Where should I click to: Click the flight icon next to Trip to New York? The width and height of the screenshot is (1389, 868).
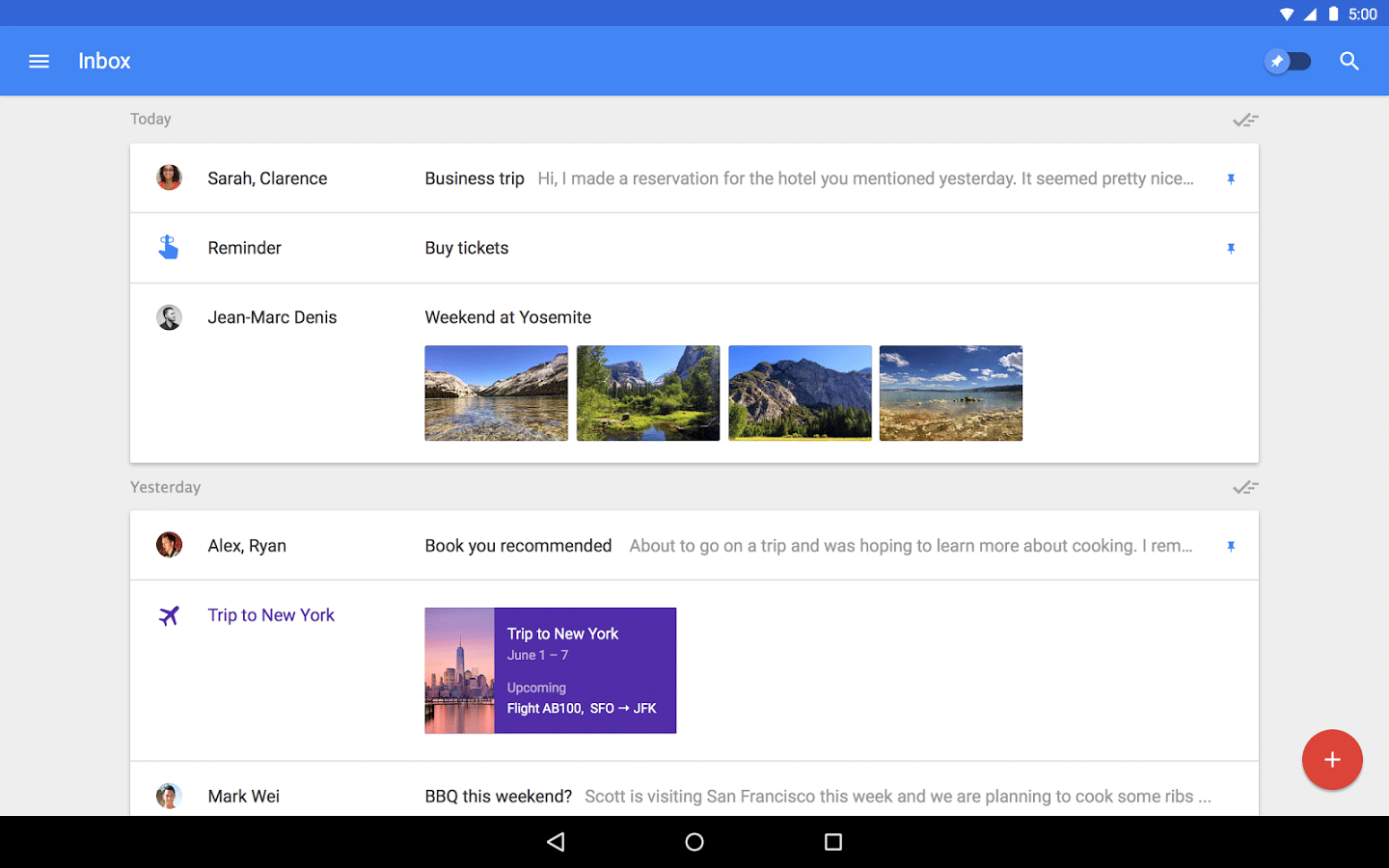coord(169,614)
